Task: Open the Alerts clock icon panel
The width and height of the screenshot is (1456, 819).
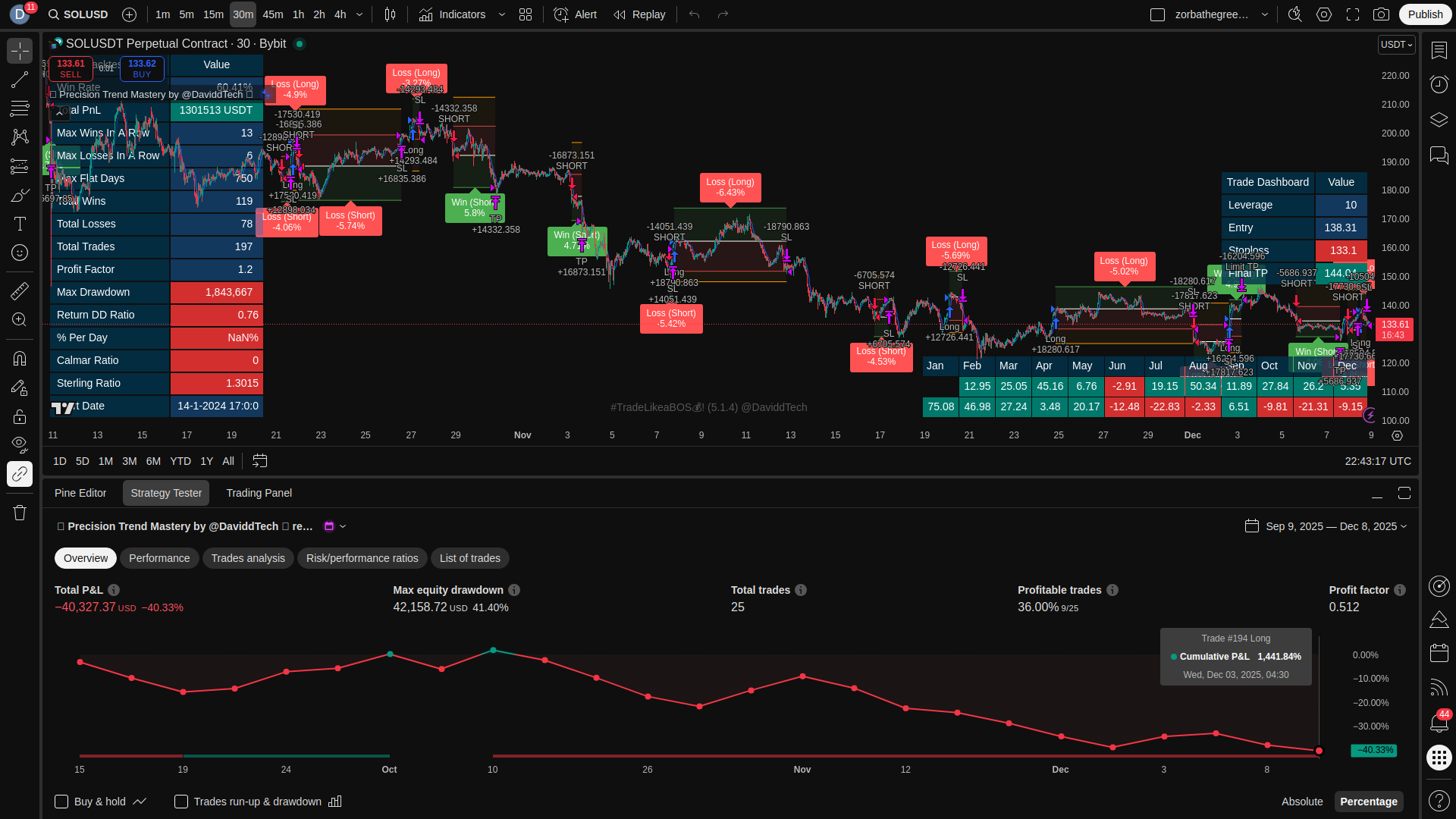Action: coord(1439,84)
